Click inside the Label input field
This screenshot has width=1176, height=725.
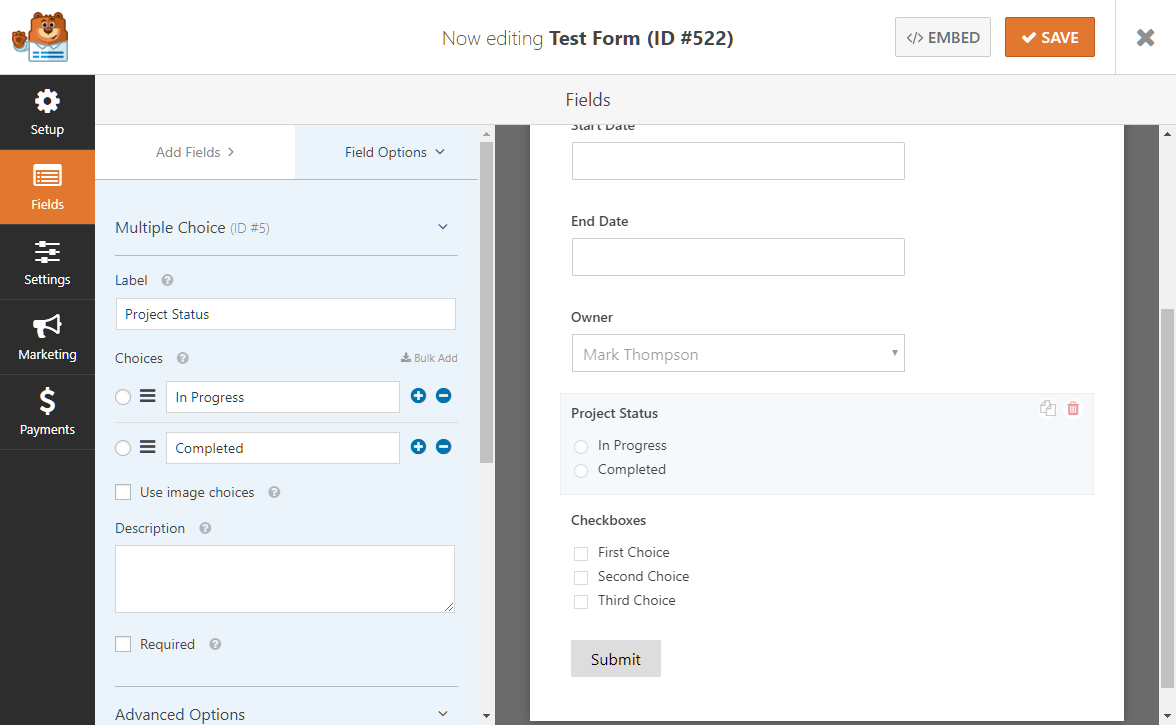coord(285,313)
